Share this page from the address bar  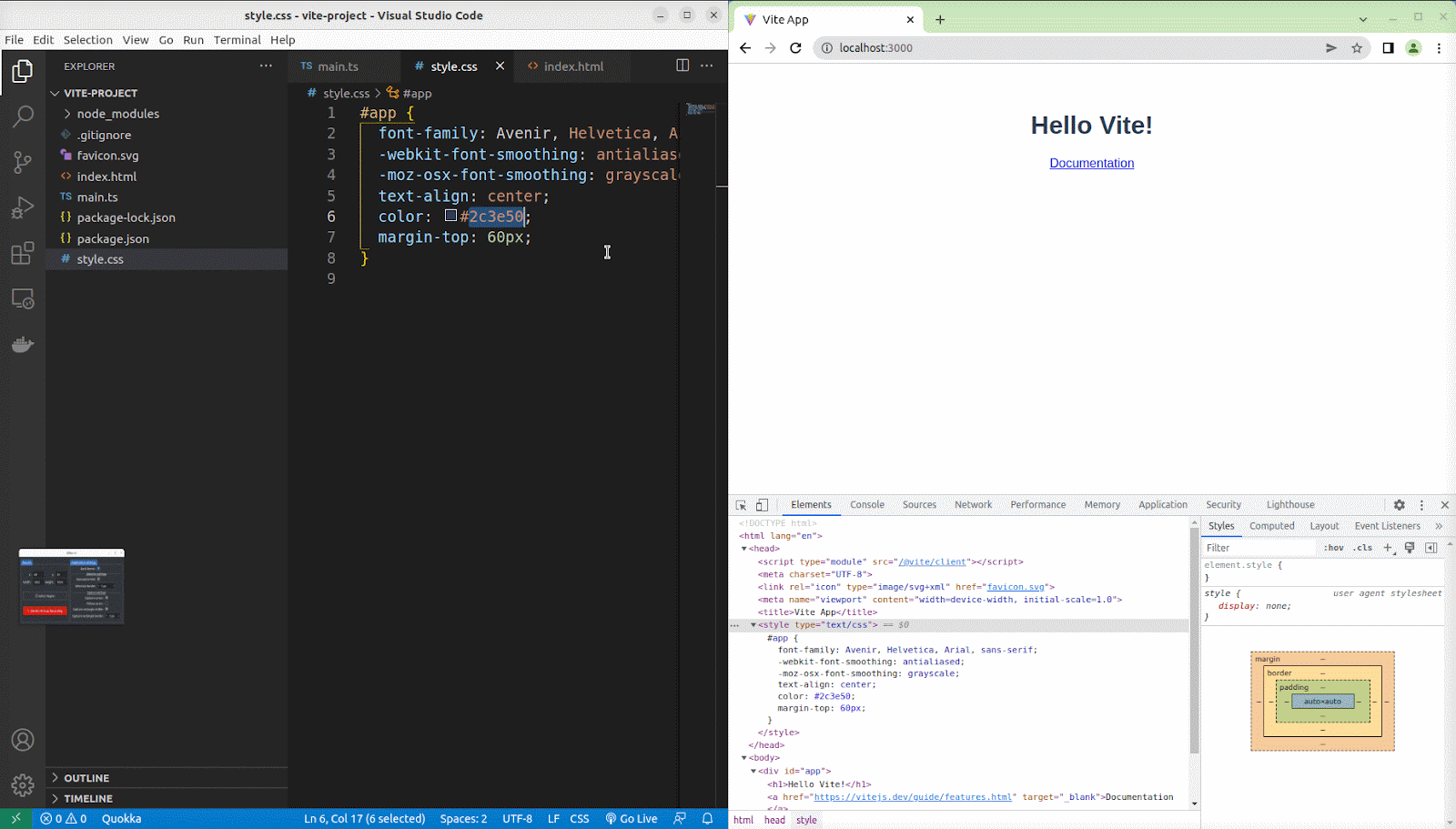[x=1331, y=47]
